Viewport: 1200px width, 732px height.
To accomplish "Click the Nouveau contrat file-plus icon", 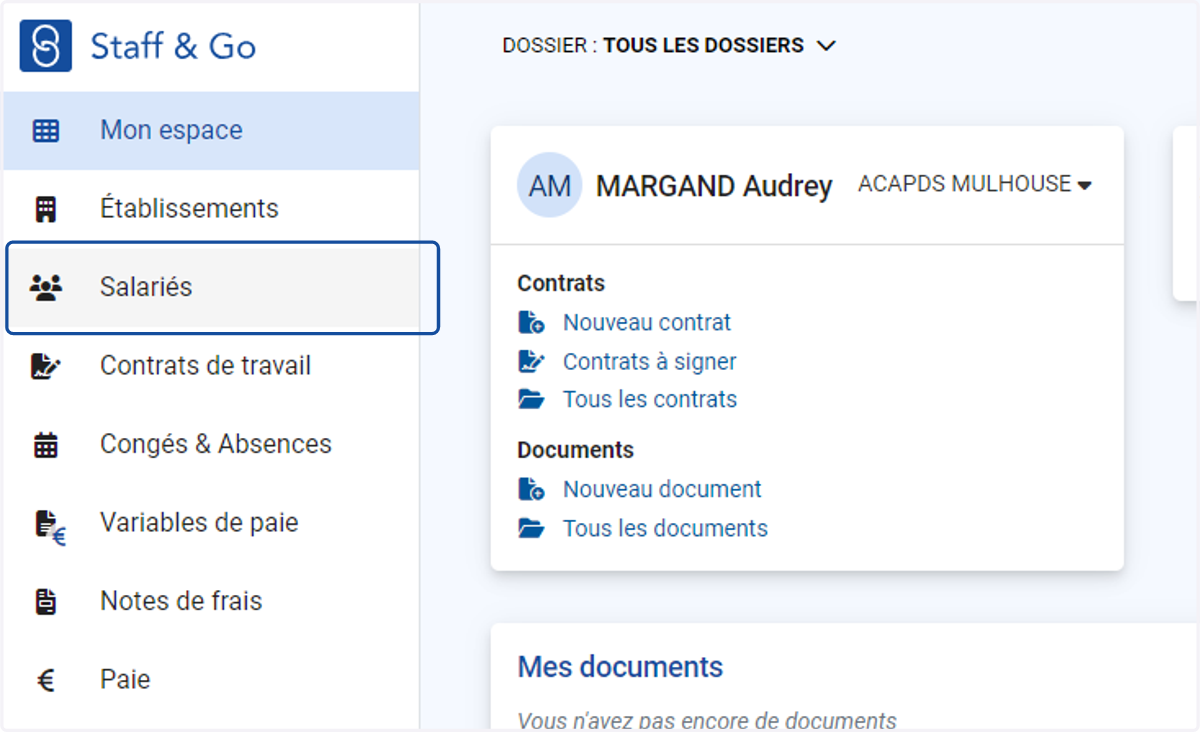I will (x=531, y=322).
